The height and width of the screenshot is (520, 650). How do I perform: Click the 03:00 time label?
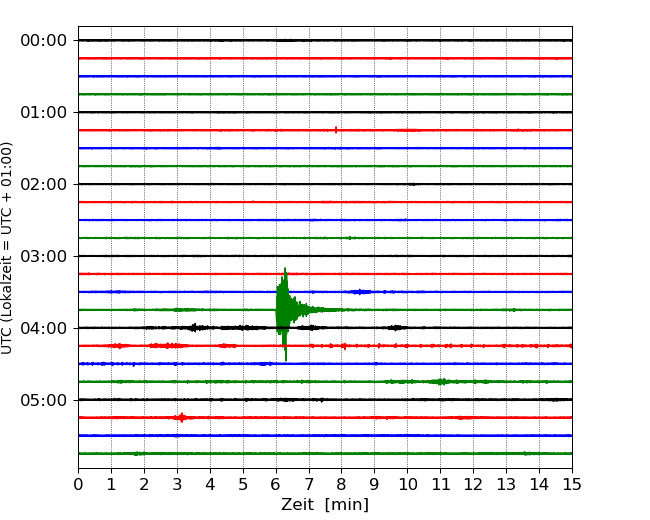coord(44,256)
